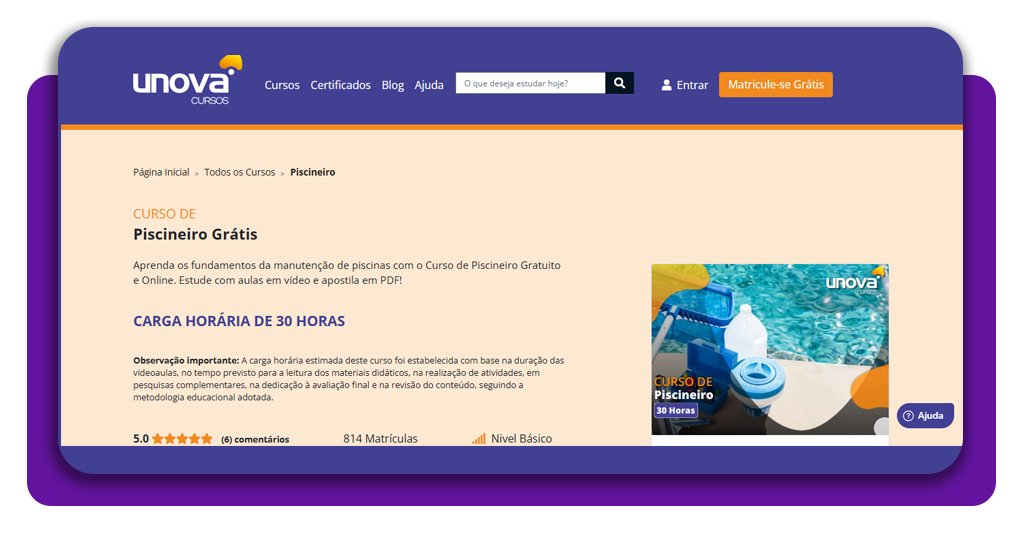
Task: Go to Página Inicial breadcrumb
Action: click(161, 172)
